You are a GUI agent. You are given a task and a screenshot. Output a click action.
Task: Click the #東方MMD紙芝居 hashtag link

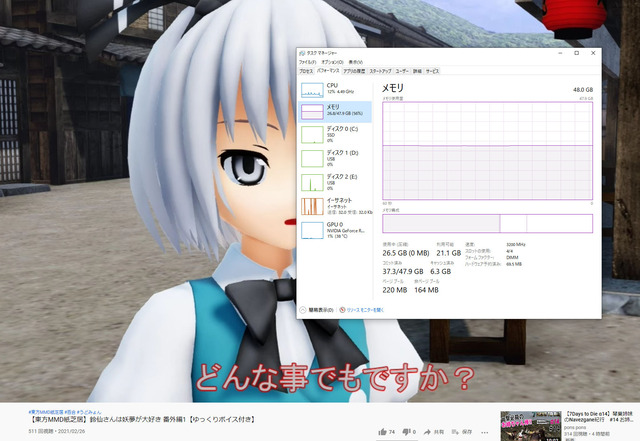coord(46,412)
